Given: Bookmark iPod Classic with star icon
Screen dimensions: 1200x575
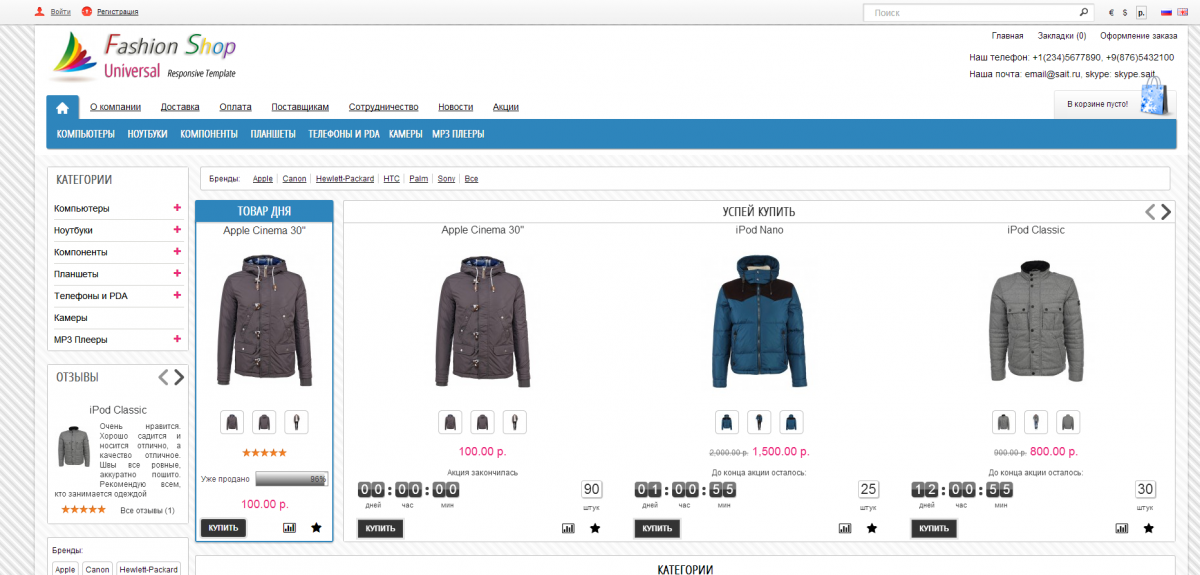Looking at the screenshot, I should (x=1148, y=528).
